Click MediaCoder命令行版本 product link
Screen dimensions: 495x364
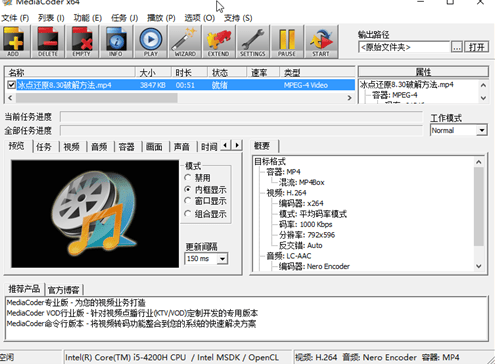(x=131, y=324)
